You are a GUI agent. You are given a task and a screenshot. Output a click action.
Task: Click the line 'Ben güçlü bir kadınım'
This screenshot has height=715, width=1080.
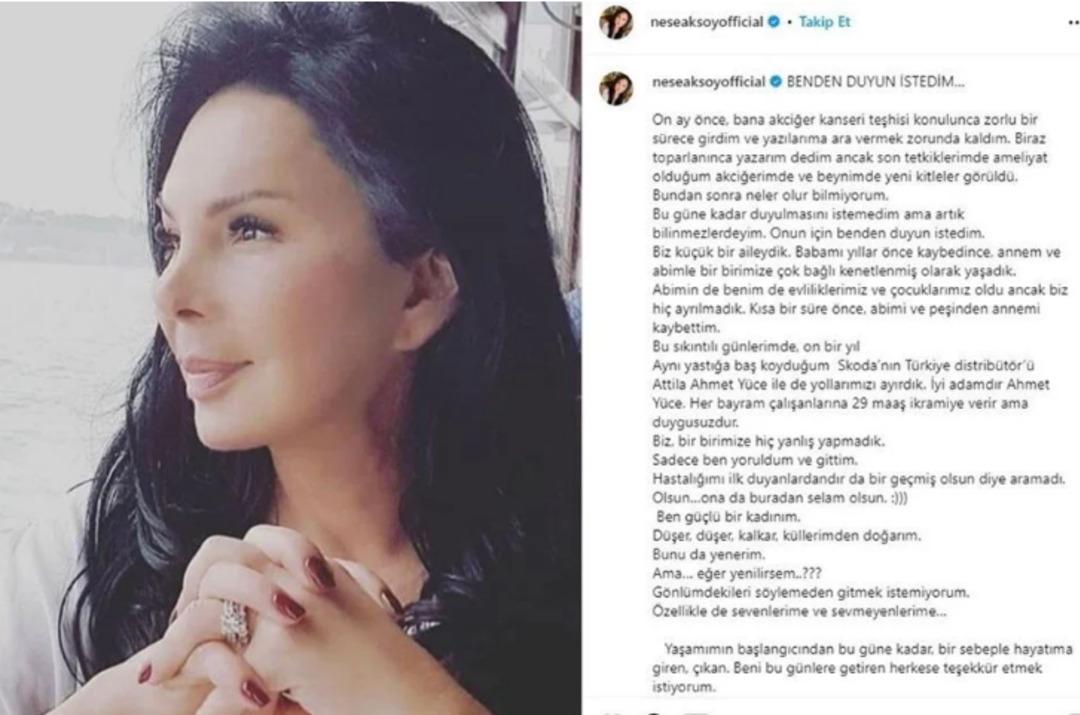pyautogui.click(x=728, y=517)
